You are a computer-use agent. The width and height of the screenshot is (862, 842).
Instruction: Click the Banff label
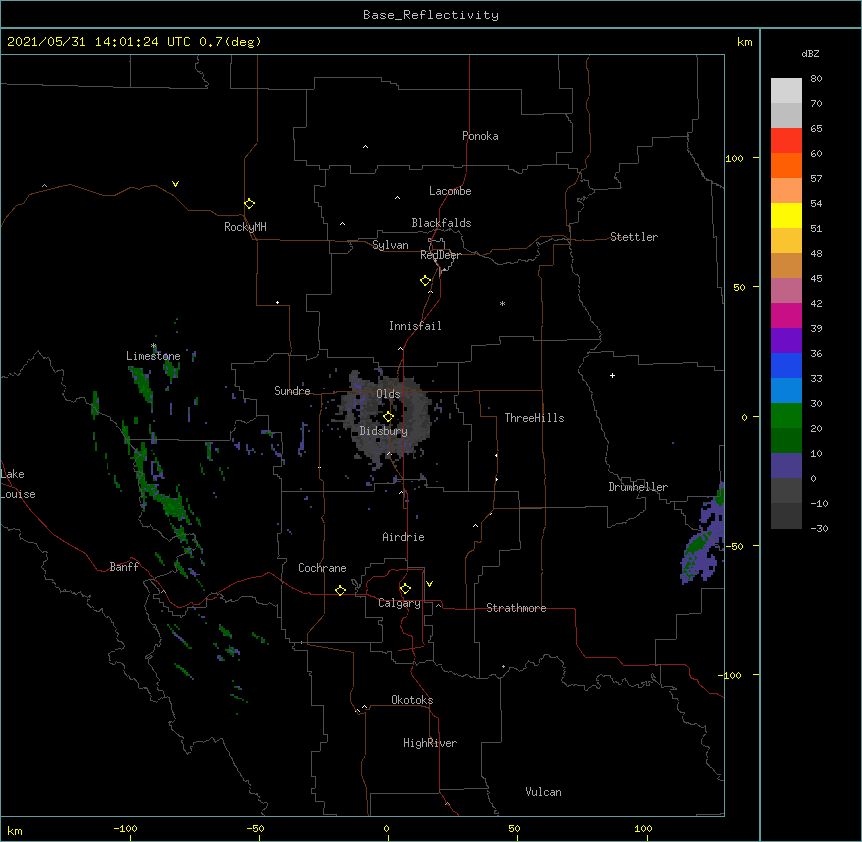(x=124, y=567)
